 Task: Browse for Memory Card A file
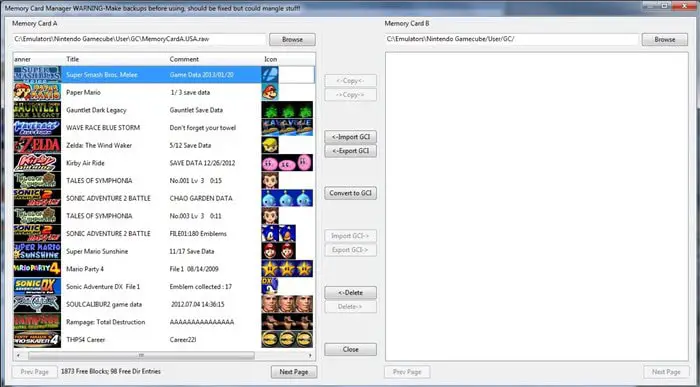click(292, 39)
